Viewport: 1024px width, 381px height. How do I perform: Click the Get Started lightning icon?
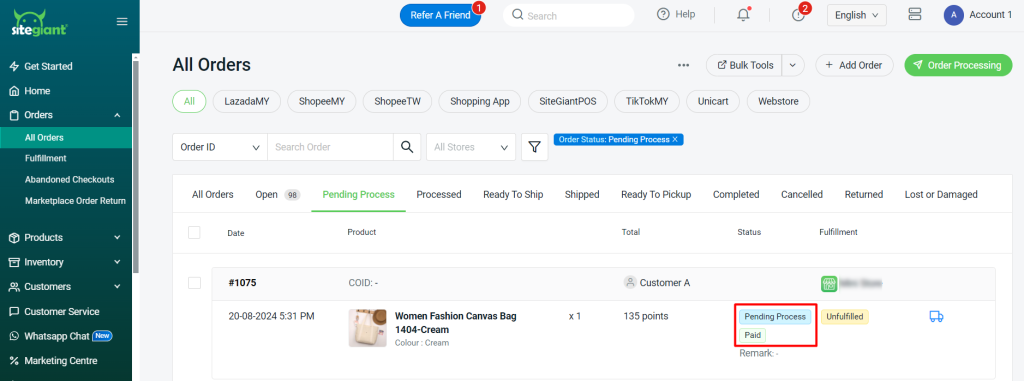14,66
